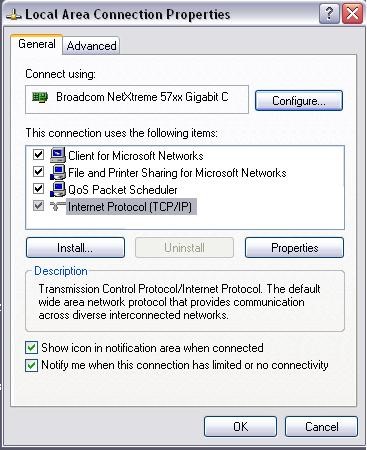The width and height of the screenshot is (367, 450).
Task: Click the Client for Microsoft Networks icon
Action: (x=58, y=155)
